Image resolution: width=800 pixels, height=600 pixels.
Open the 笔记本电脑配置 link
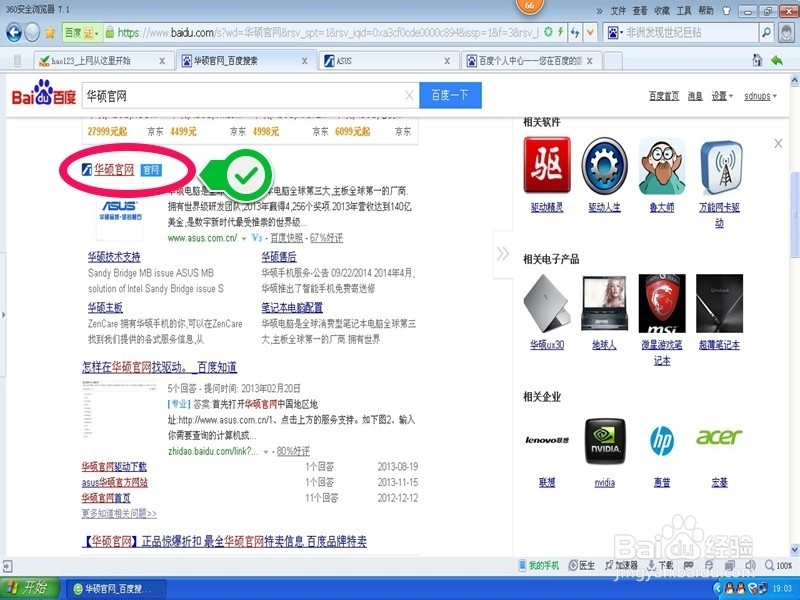coord(292,308)
